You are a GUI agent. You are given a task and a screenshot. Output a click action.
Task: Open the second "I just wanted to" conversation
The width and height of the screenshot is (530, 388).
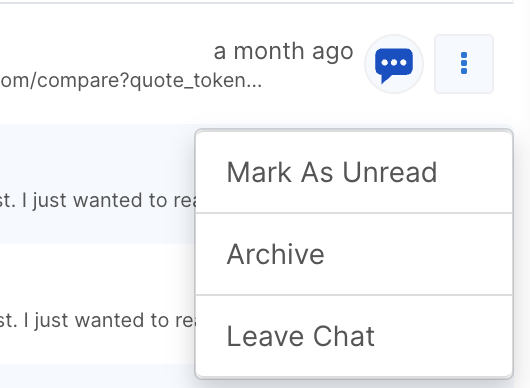pos(98,320)
